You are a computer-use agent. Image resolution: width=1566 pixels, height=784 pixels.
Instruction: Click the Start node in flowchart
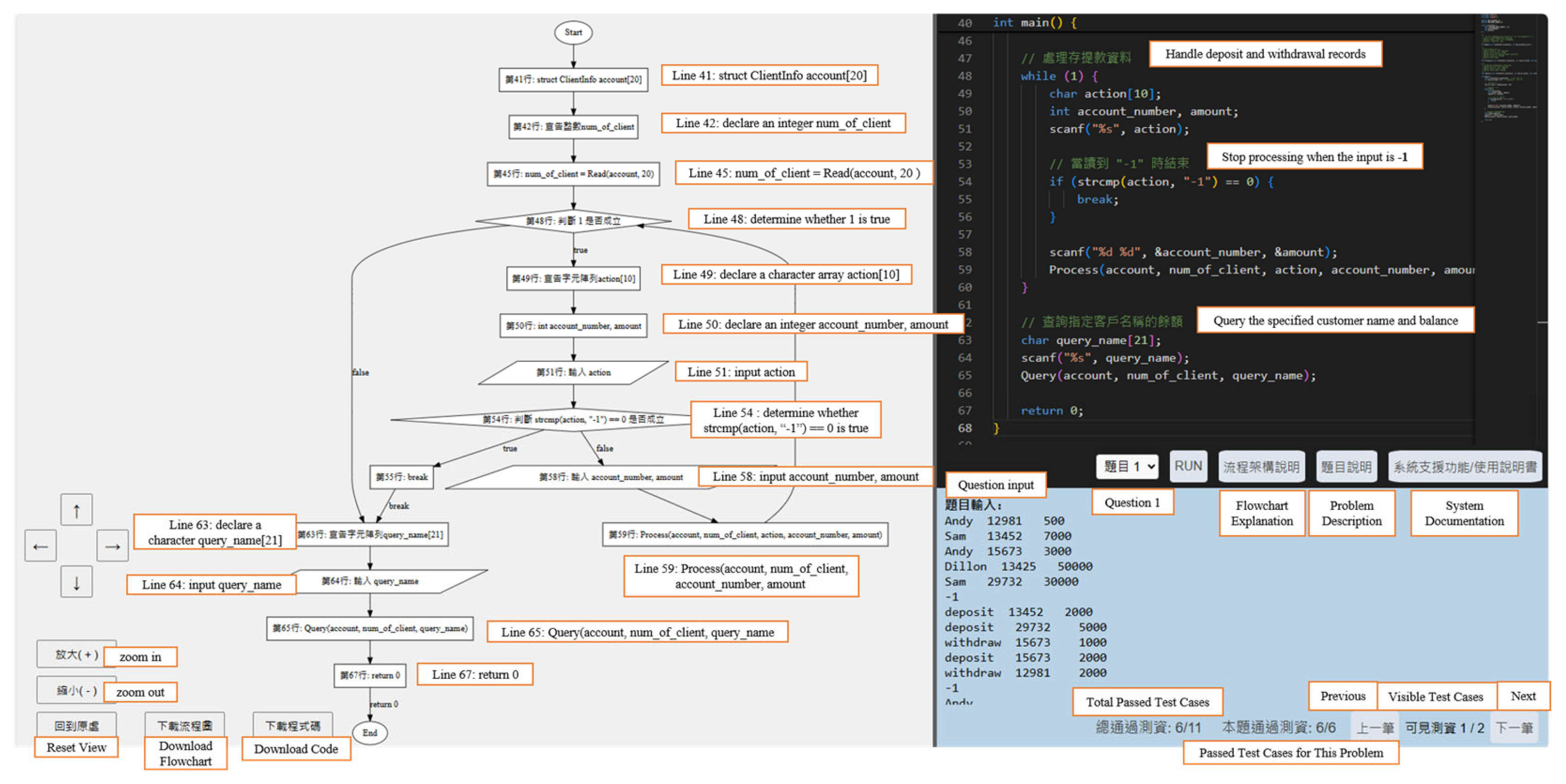(573, 32)
